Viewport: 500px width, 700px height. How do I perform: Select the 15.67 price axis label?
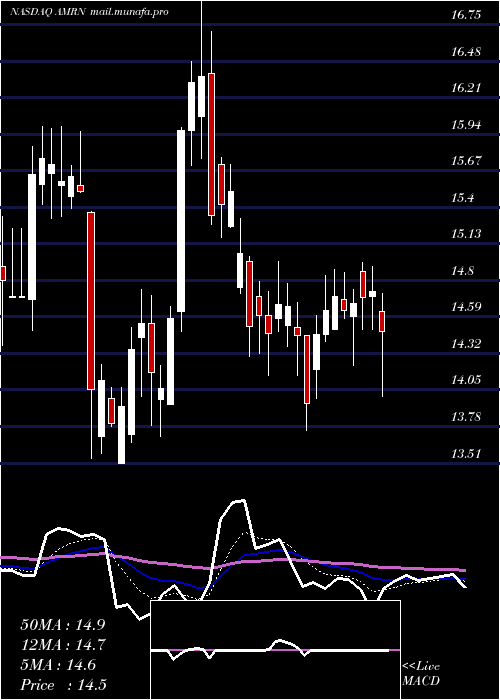(x=466, y=161)
